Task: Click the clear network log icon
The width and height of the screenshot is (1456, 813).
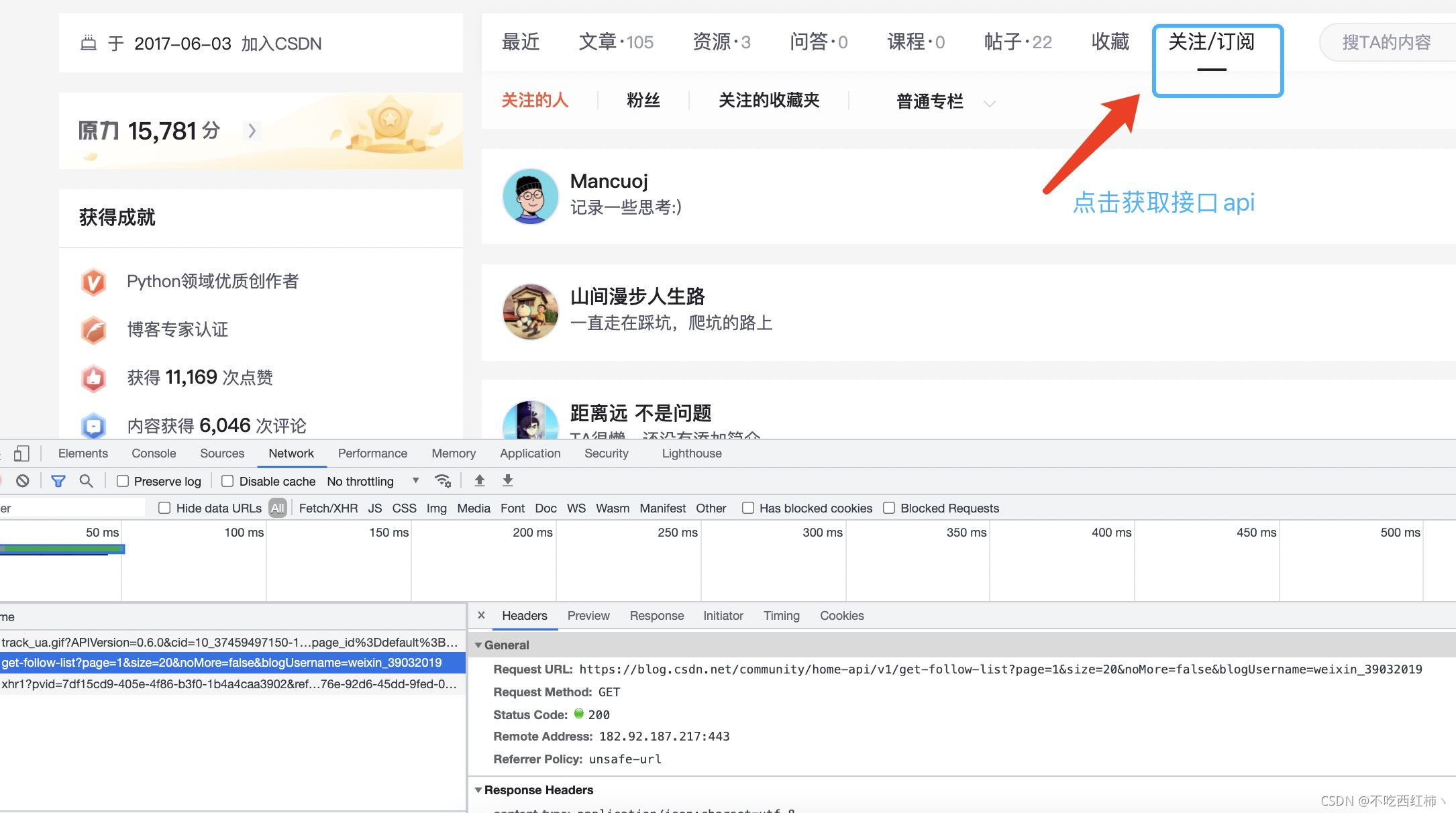Action: 23,481
